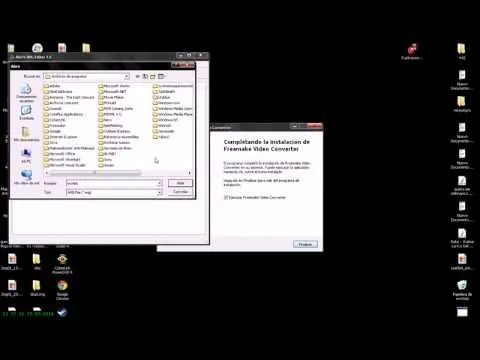Select Mi PC in the places bar

[x=26, y=156]
